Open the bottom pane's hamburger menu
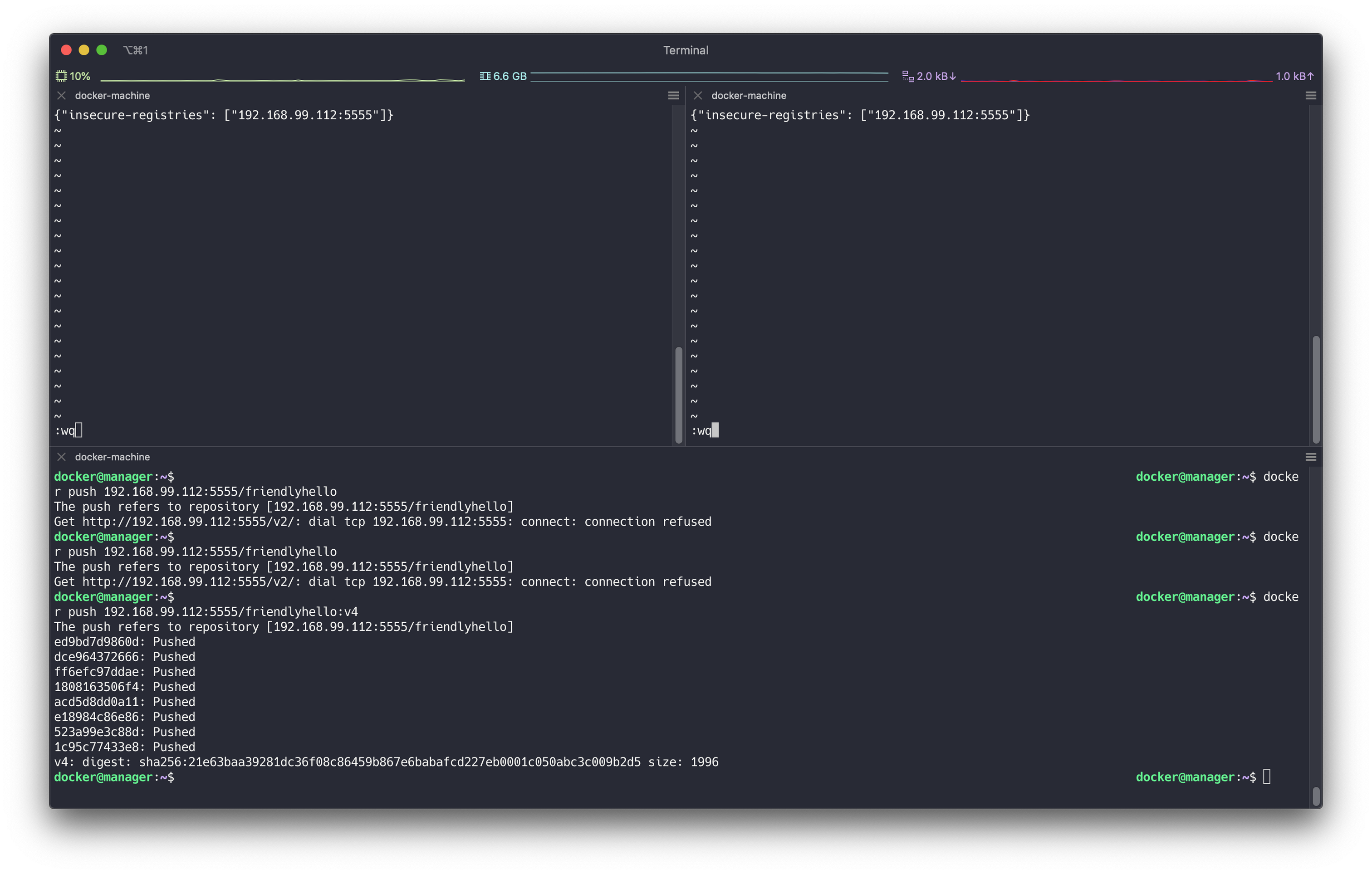The width and height of the screenshot is (1372, 874). click(x=1310, y=456)
